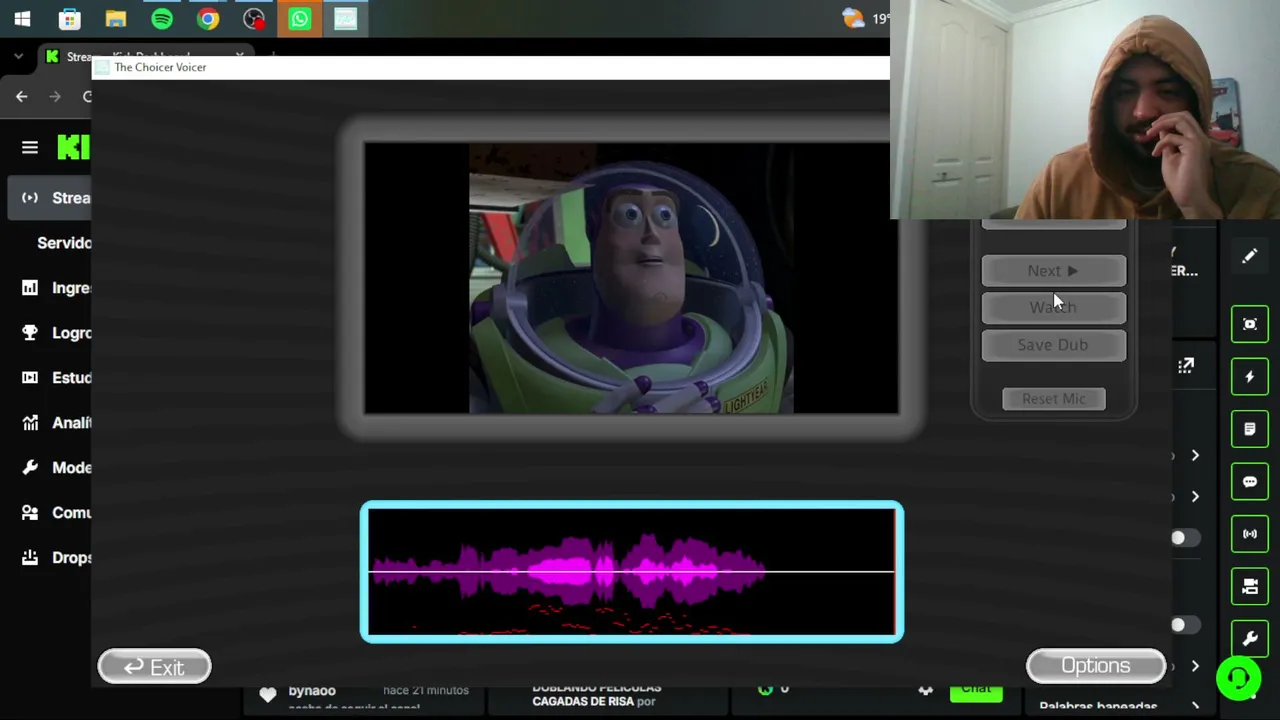
Task: Expand the Palabras baneadas row
Action: tap(1195, 706)
